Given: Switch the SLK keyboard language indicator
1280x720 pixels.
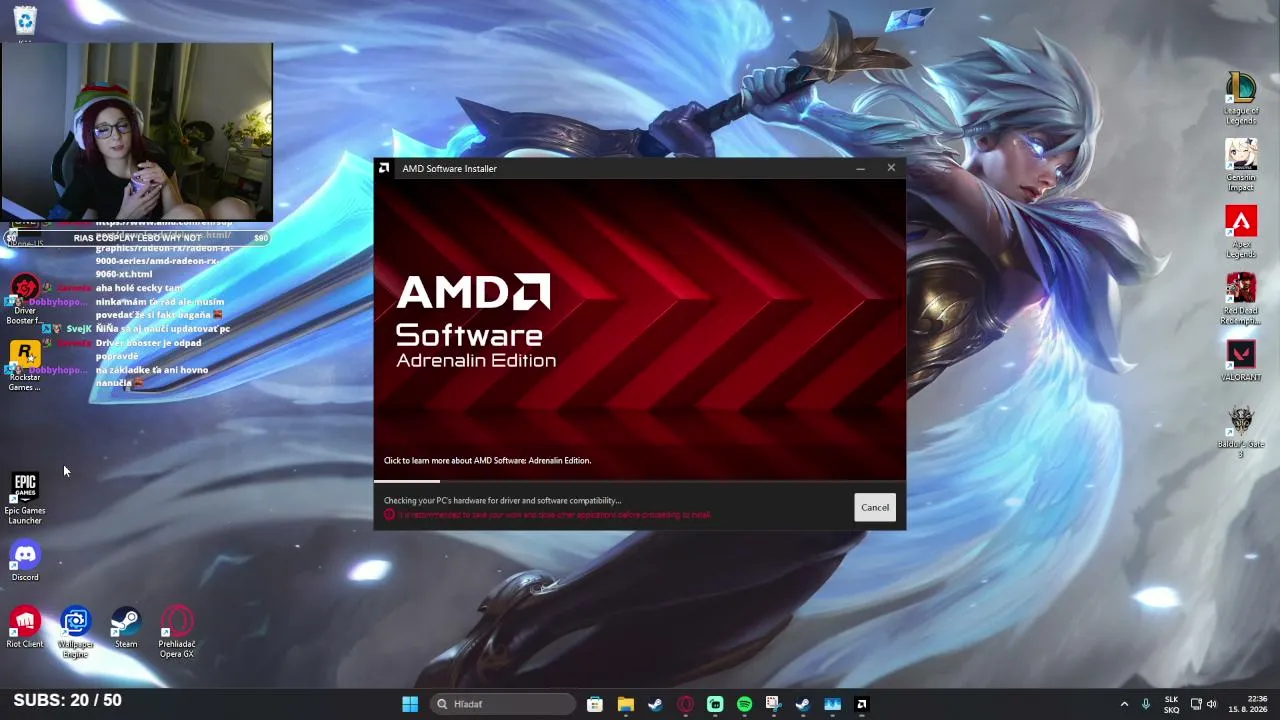Looking at the screenshot, I should click(1171, 704).
